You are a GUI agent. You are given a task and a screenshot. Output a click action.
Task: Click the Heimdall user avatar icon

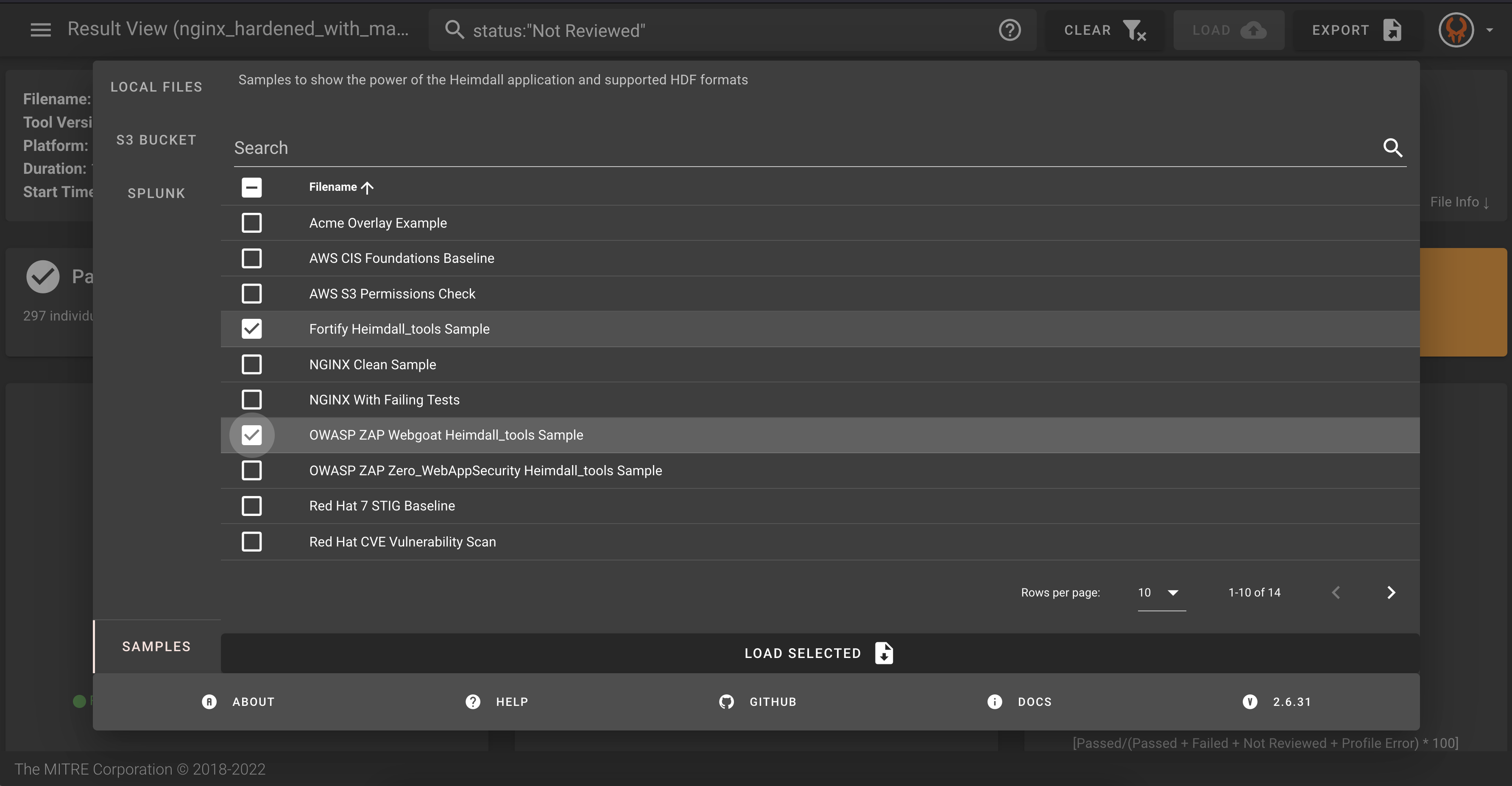click(x=1456, y=30)
